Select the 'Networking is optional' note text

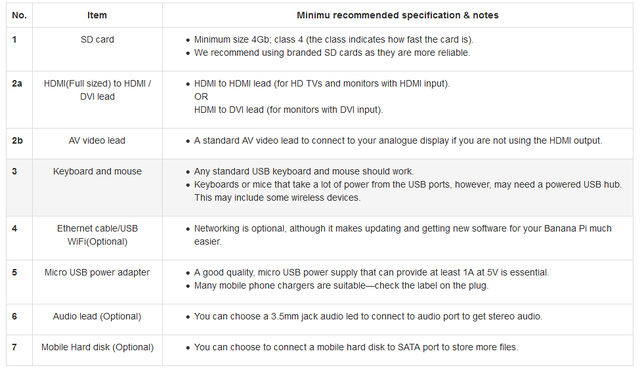point(402,235)
